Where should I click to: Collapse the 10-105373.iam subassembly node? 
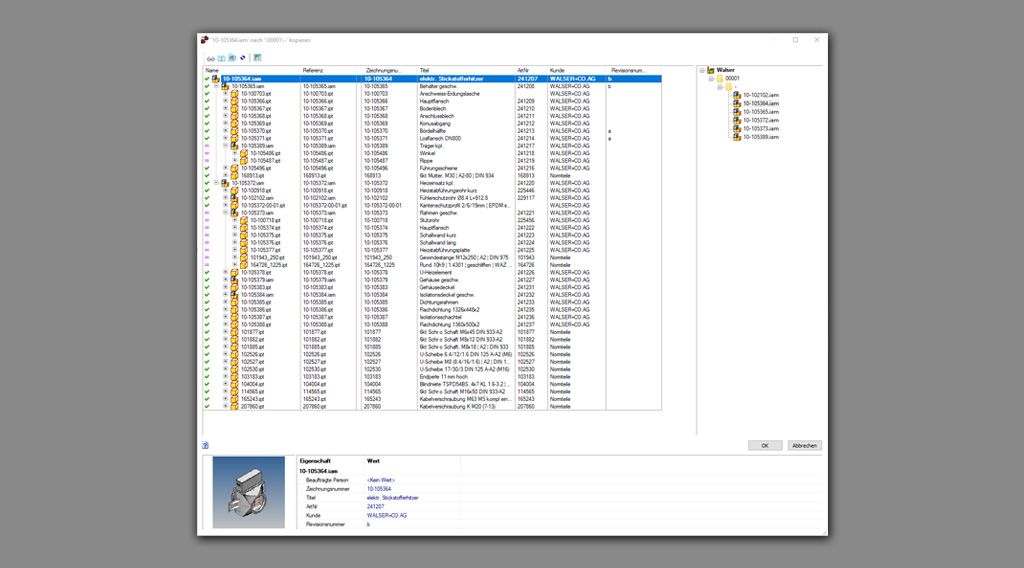pos(225,213)
